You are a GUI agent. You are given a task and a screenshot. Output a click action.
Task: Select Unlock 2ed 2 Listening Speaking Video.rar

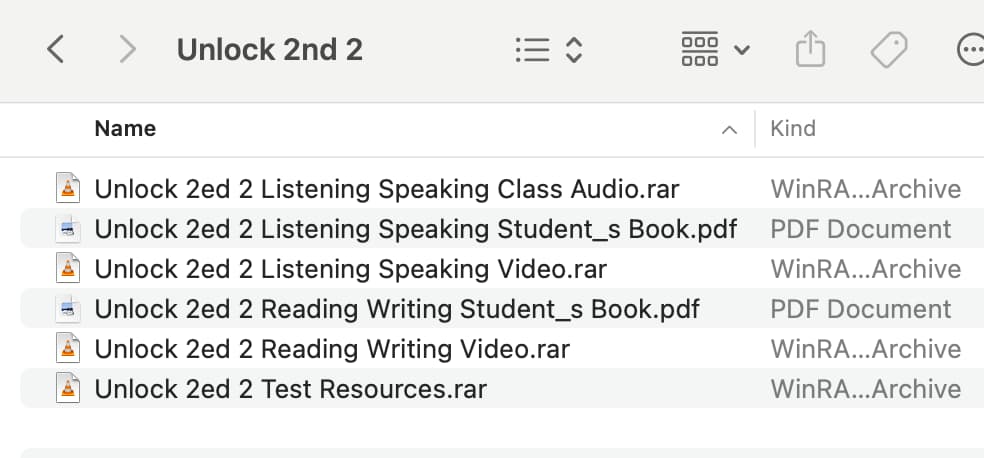(502, 269)
